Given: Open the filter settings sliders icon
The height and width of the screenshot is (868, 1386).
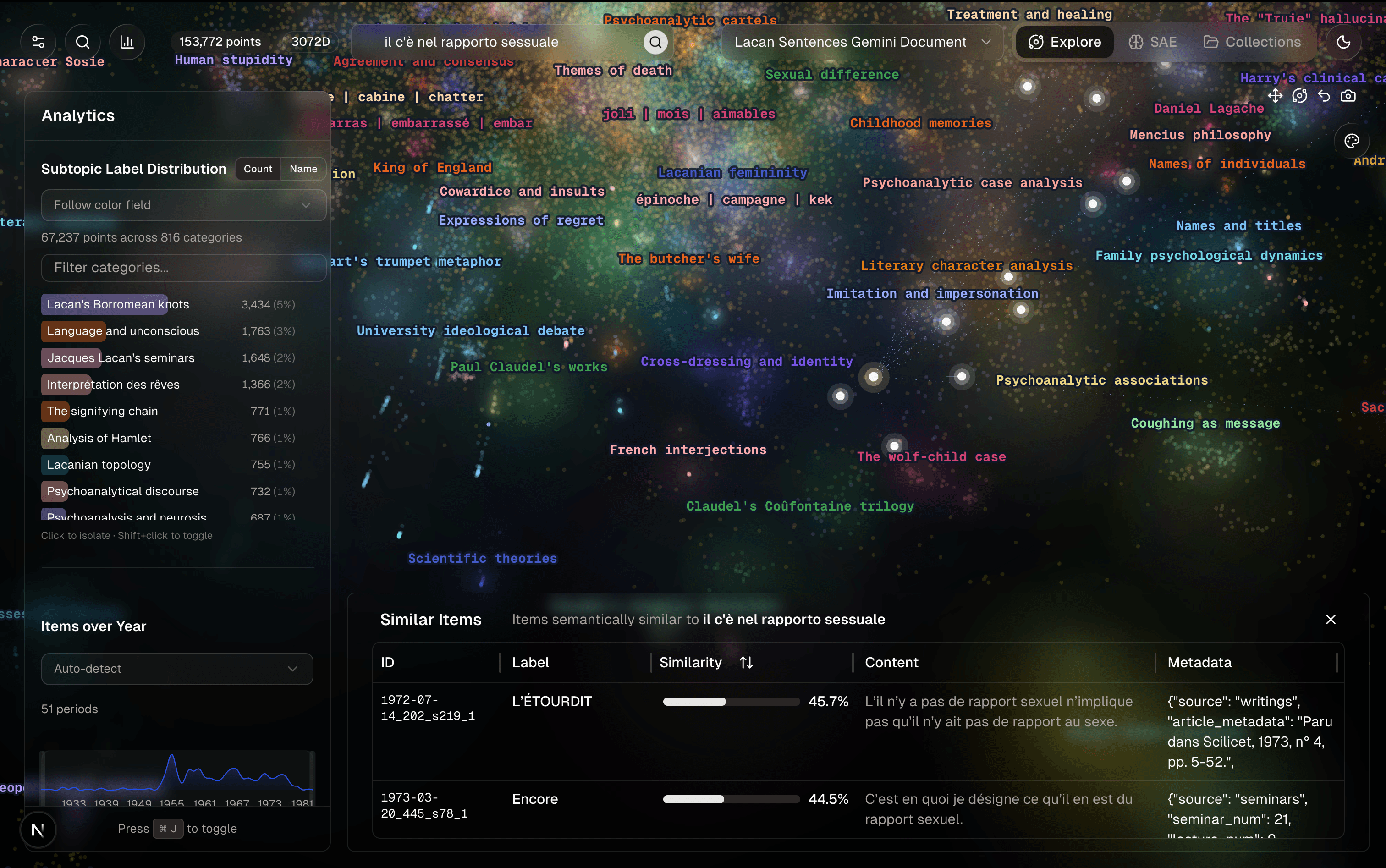Looking at the screenshot, I should pyautogui.click(x=38, y=42).
